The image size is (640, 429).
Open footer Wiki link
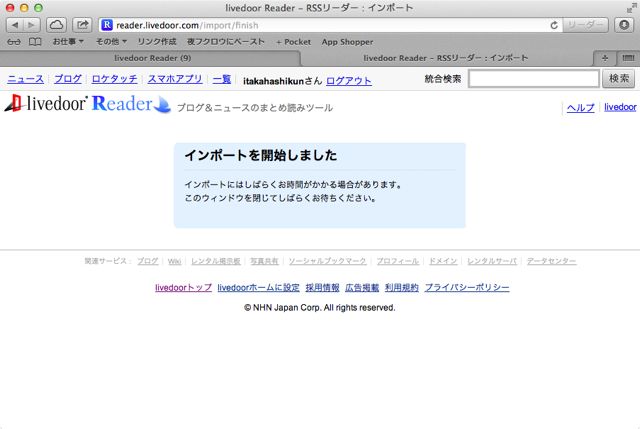coord(174,261)
